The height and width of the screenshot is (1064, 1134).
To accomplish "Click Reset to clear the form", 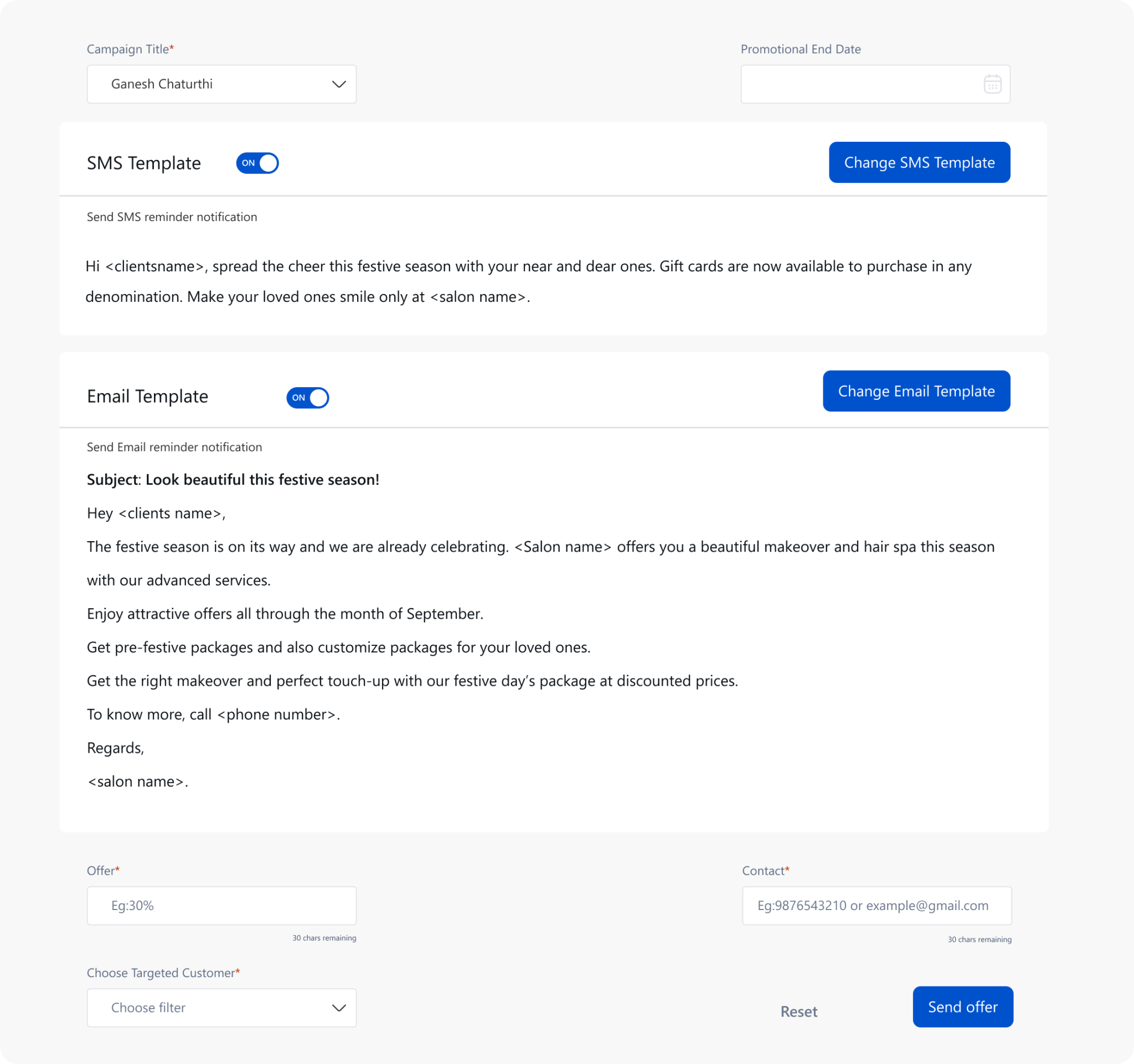I will [798, 1011].
